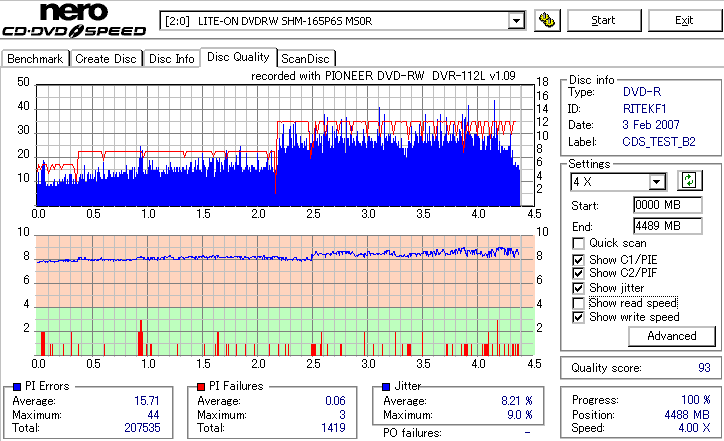
Task: Click the Position value 4488 MB
Action: pyautogui.click(x=687, y=415)
